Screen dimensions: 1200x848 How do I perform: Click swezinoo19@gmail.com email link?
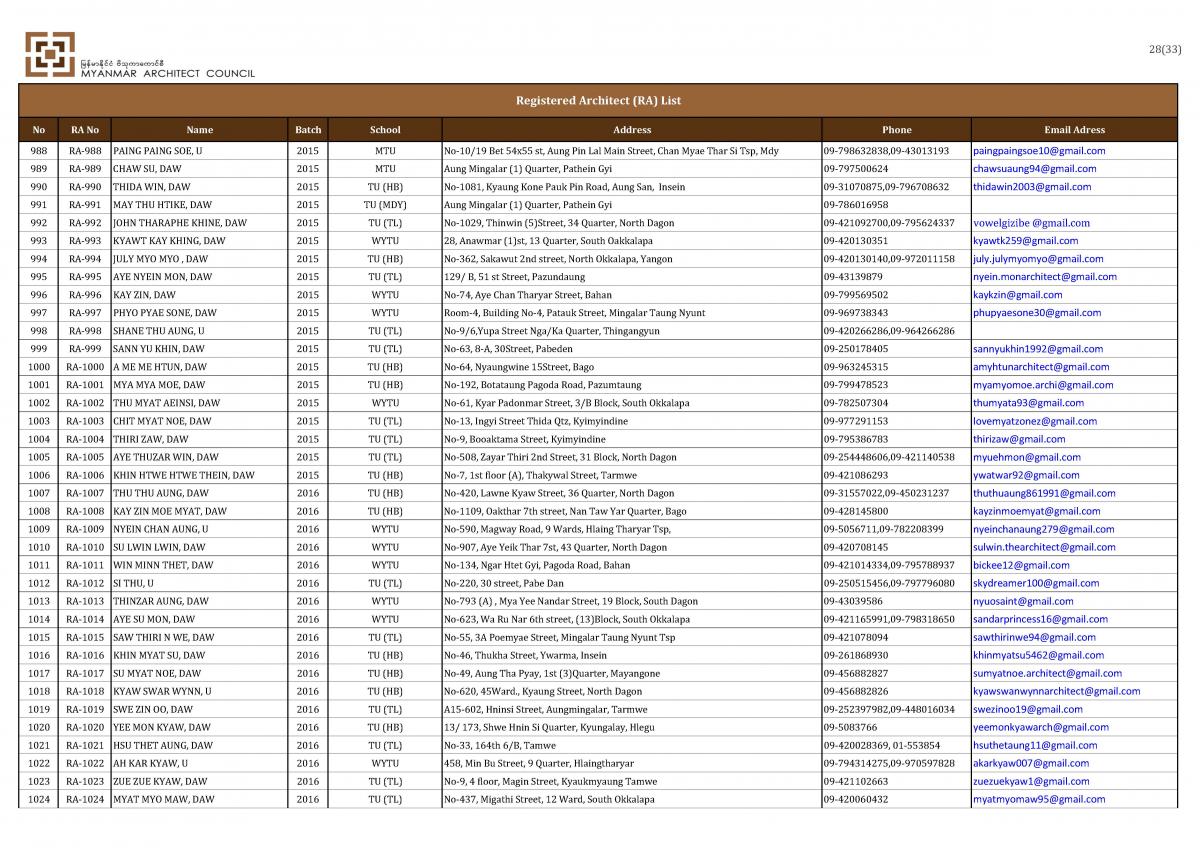pyautogui.click(x=1027, y=709)
